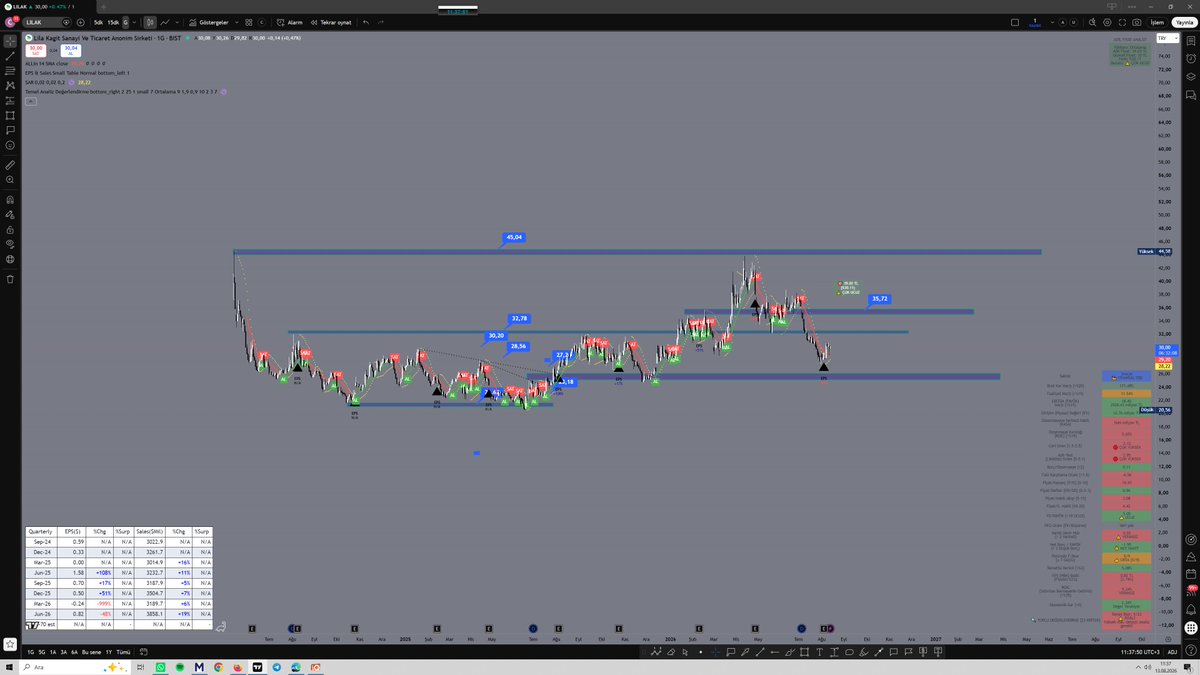
Task: Set the range to 1A
Action: [x=53, y=652]
